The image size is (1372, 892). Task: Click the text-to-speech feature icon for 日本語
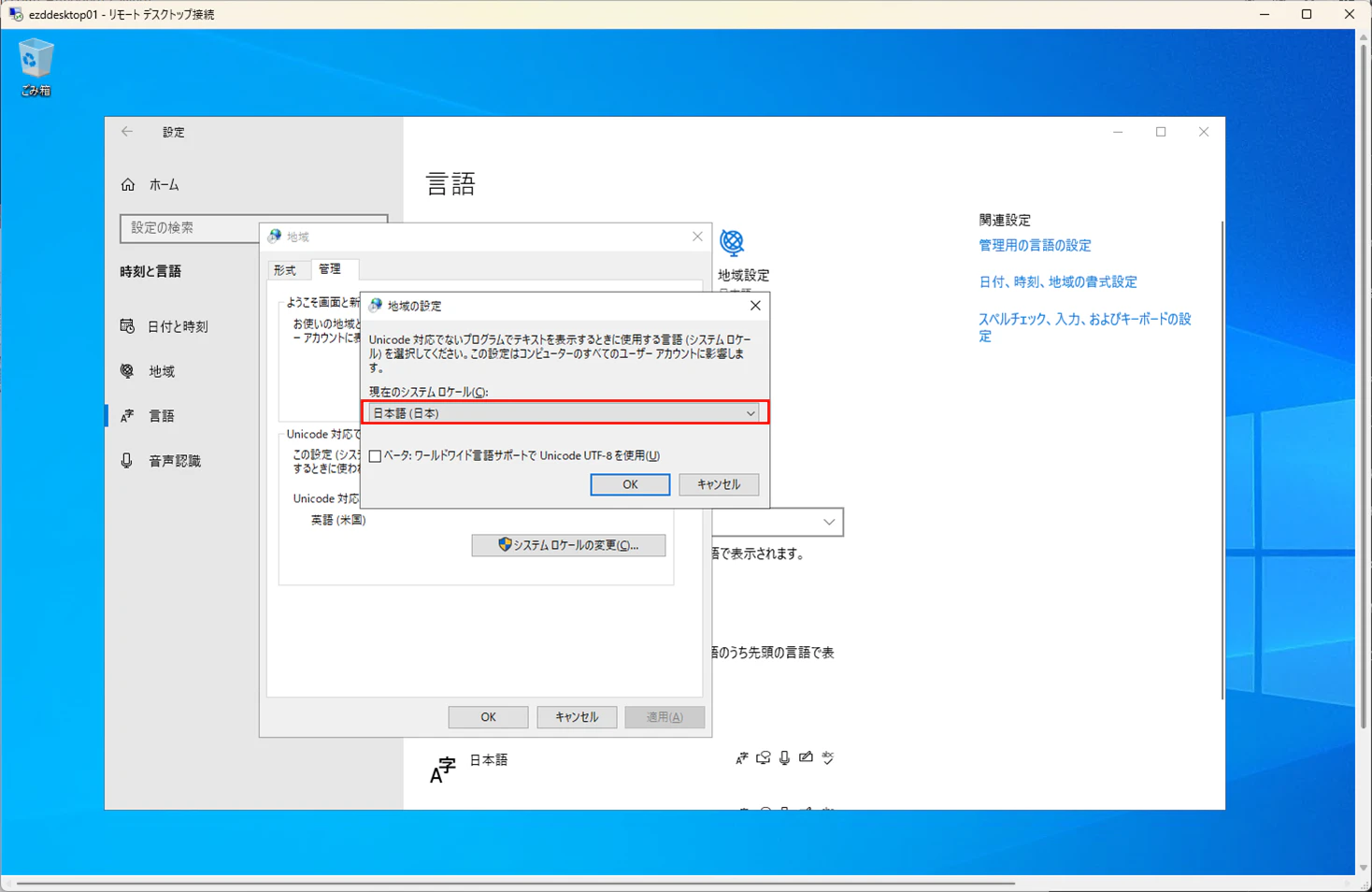763,758
